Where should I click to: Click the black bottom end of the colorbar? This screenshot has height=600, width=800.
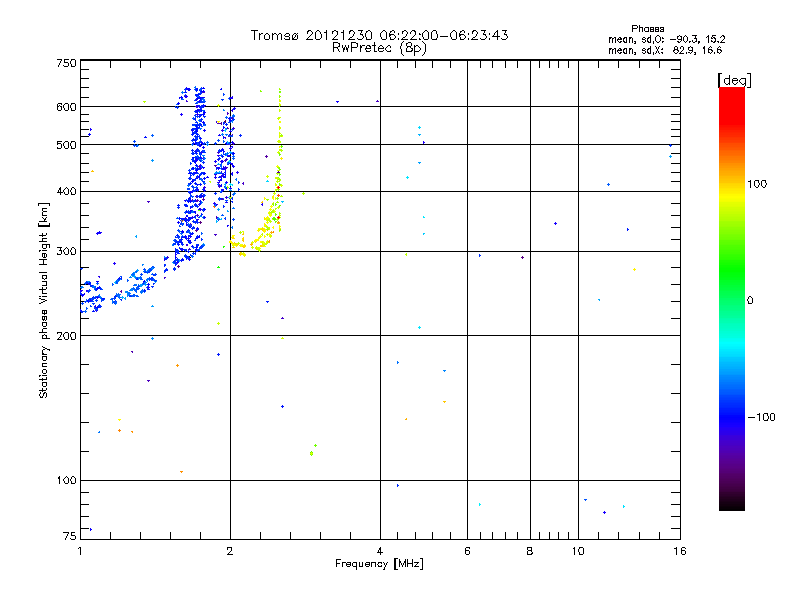coord(732,503)
